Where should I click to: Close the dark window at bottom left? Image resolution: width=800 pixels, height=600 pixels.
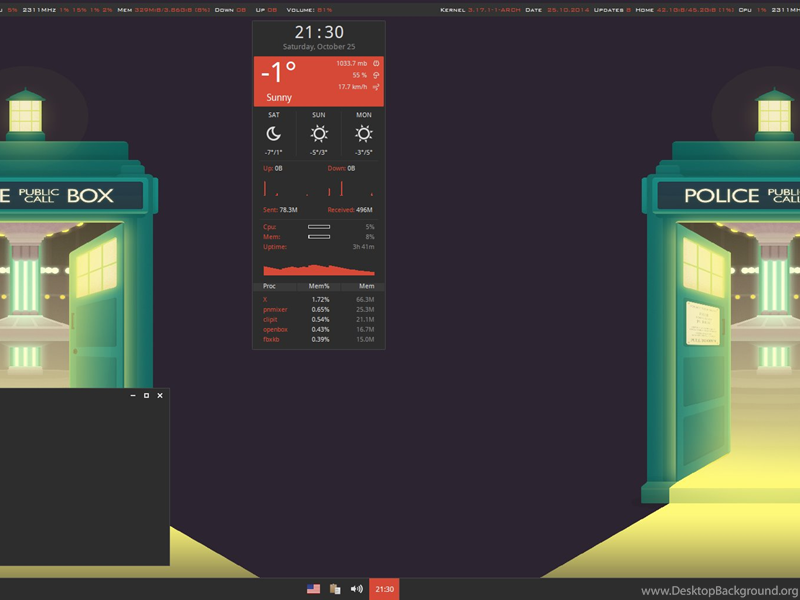pyautogui.click(x=160, y=396)
